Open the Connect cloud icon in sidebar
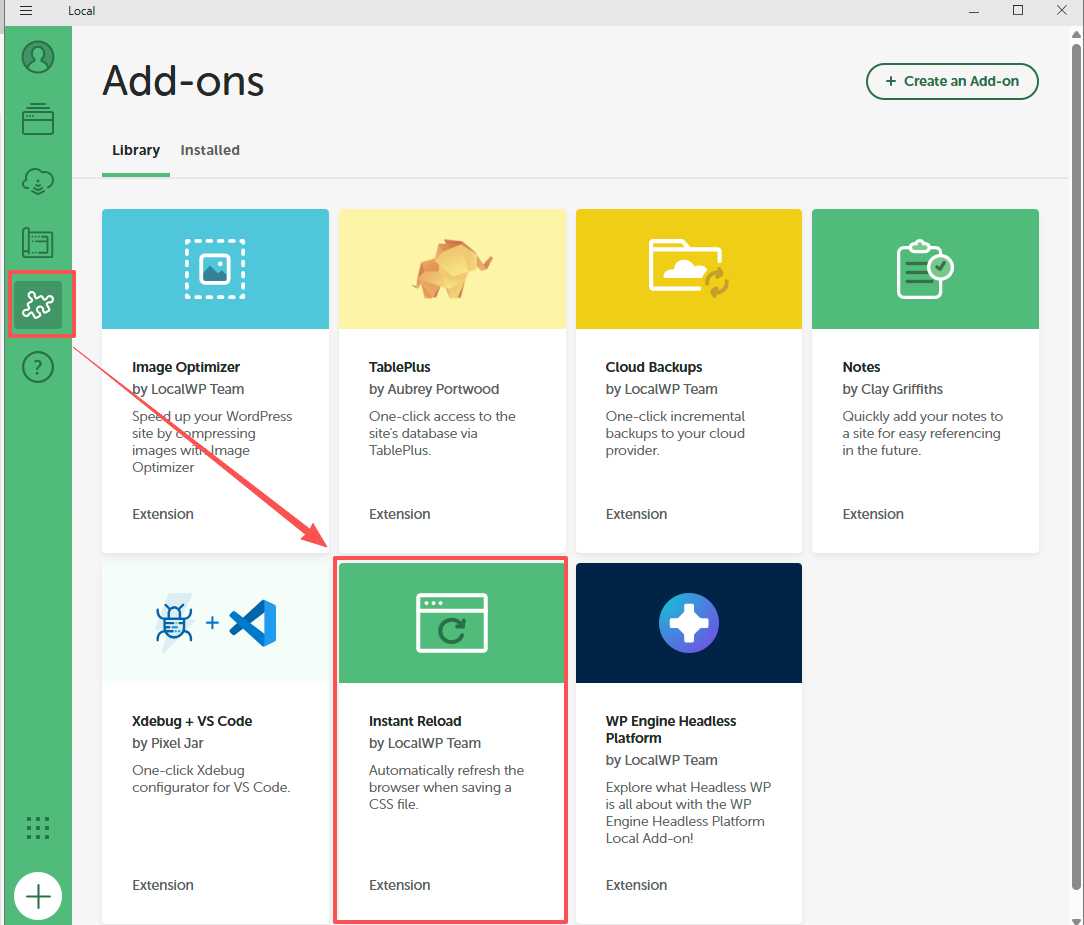This screenshot has height=925, width=1084. (38, 181)
